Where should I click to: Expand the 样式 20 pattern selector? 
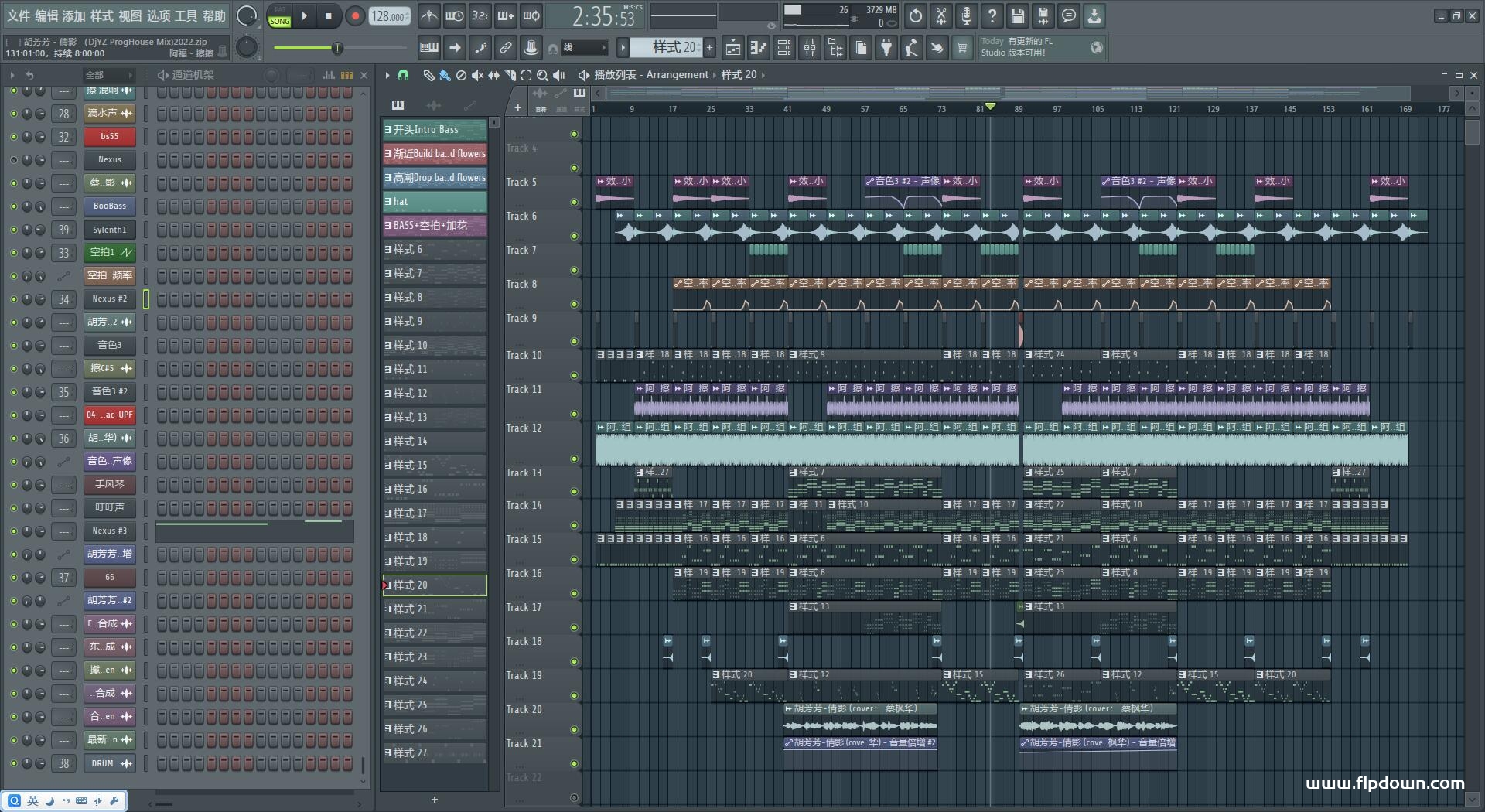click(x=666, y=47)
